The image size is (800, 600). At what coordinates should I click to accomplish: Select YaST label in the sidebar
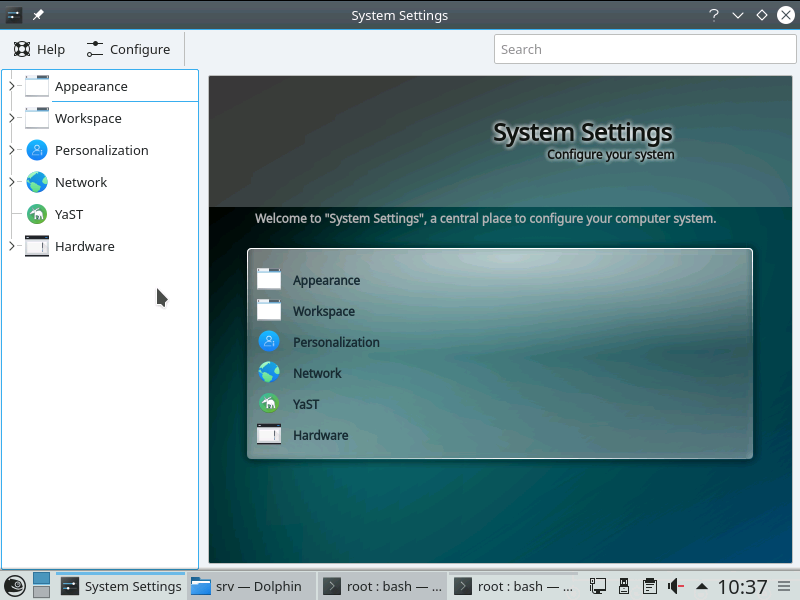[69, 214]
